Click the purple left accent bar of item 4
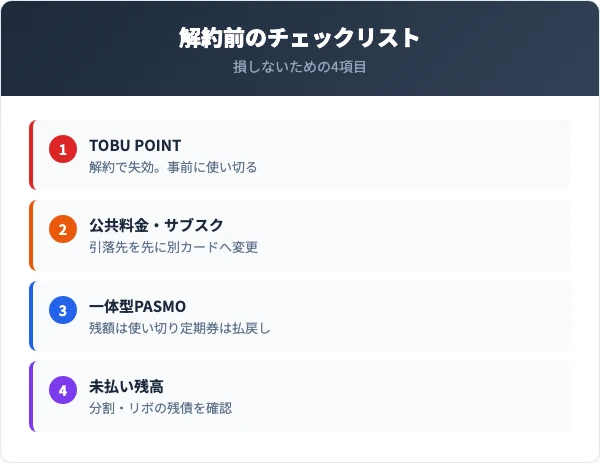Viewport: 600px width, 463px height. (31, 396)
